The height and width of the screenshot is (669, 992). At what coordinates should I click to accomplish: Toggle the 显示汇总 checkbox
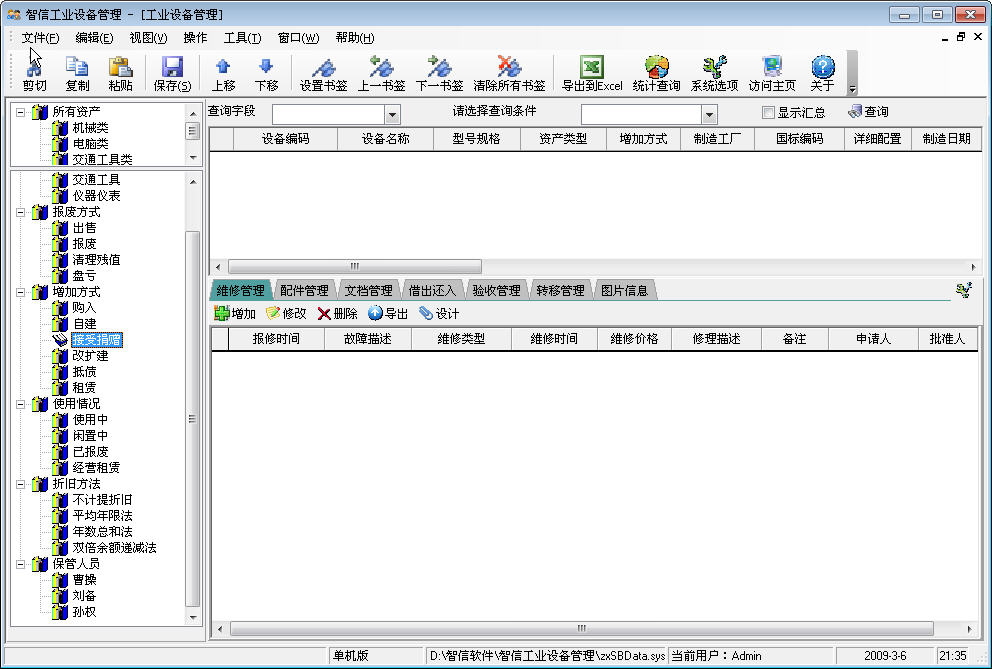tap(768, 113)
